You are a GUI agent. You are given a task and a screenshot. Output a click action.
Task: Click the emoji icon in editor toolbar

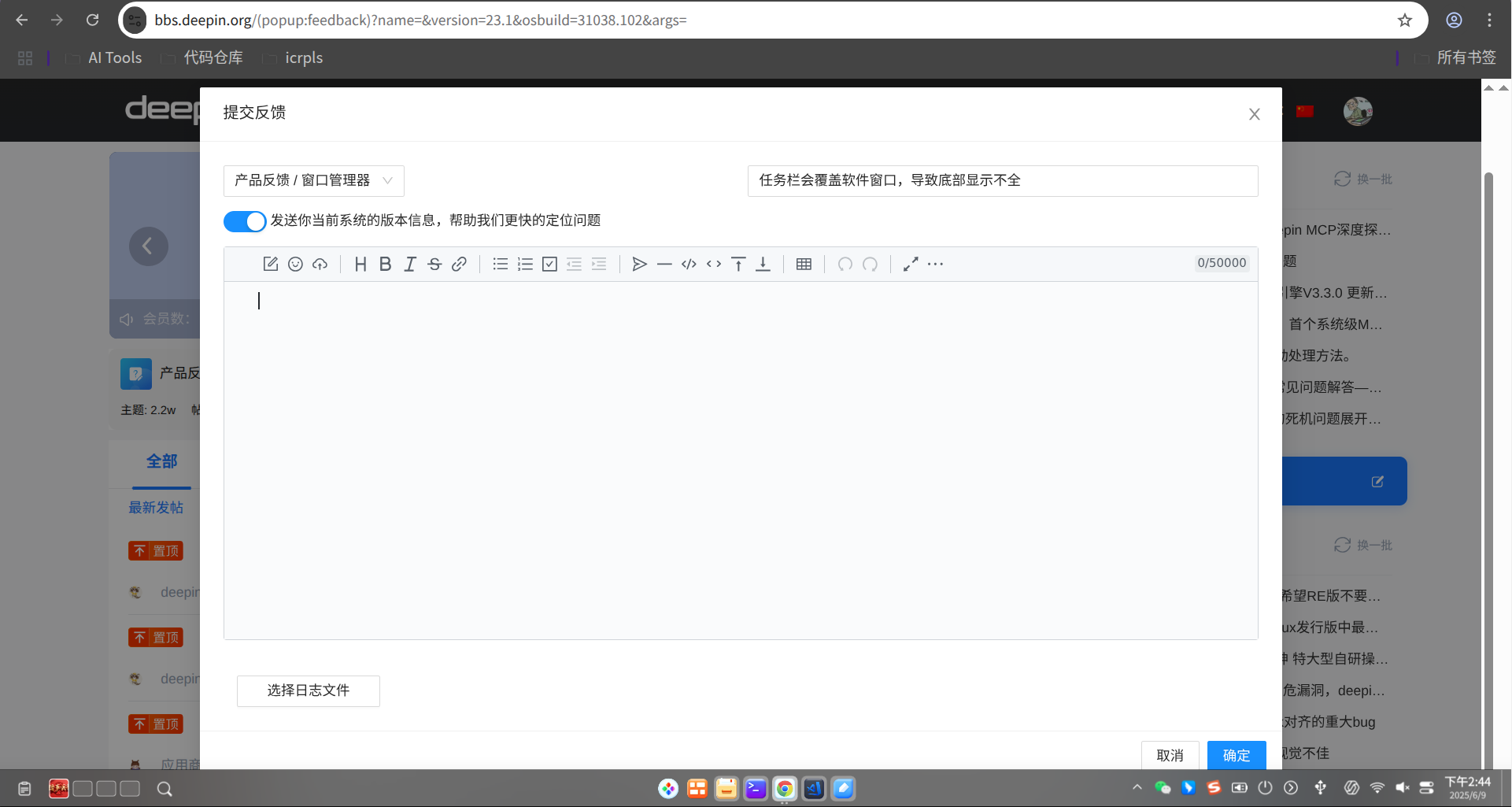[x=295, y=265]
